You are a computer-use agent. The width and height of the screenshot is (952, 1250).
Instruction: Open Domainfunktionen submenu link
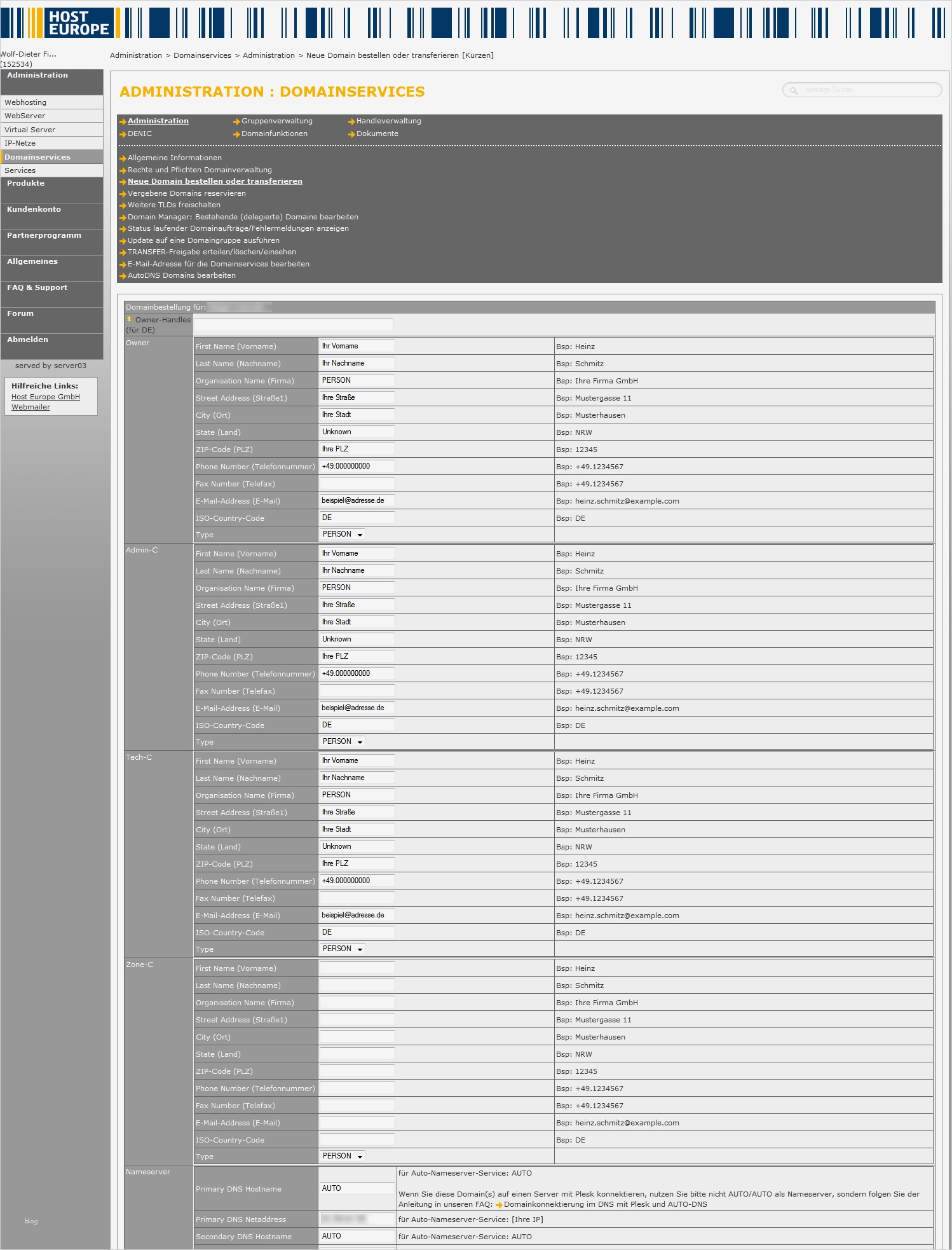(x=275, y=134)
